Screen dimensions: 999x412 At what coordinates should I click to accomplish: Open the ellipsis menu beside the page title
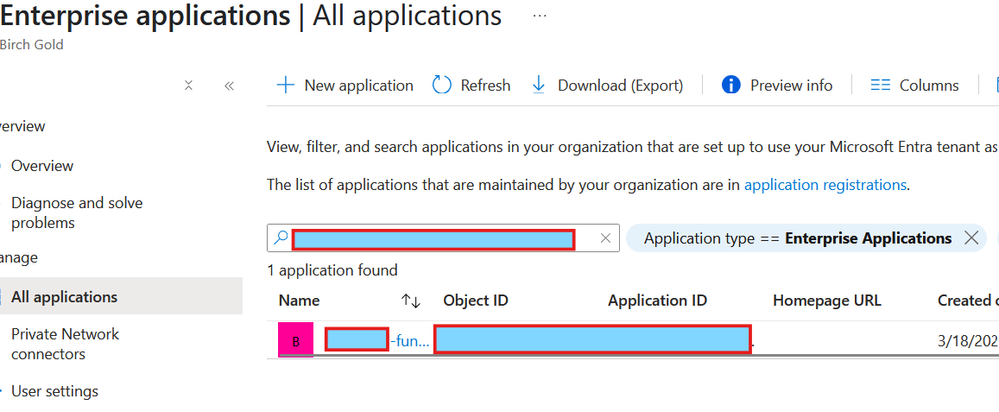[x=540, y=16]
